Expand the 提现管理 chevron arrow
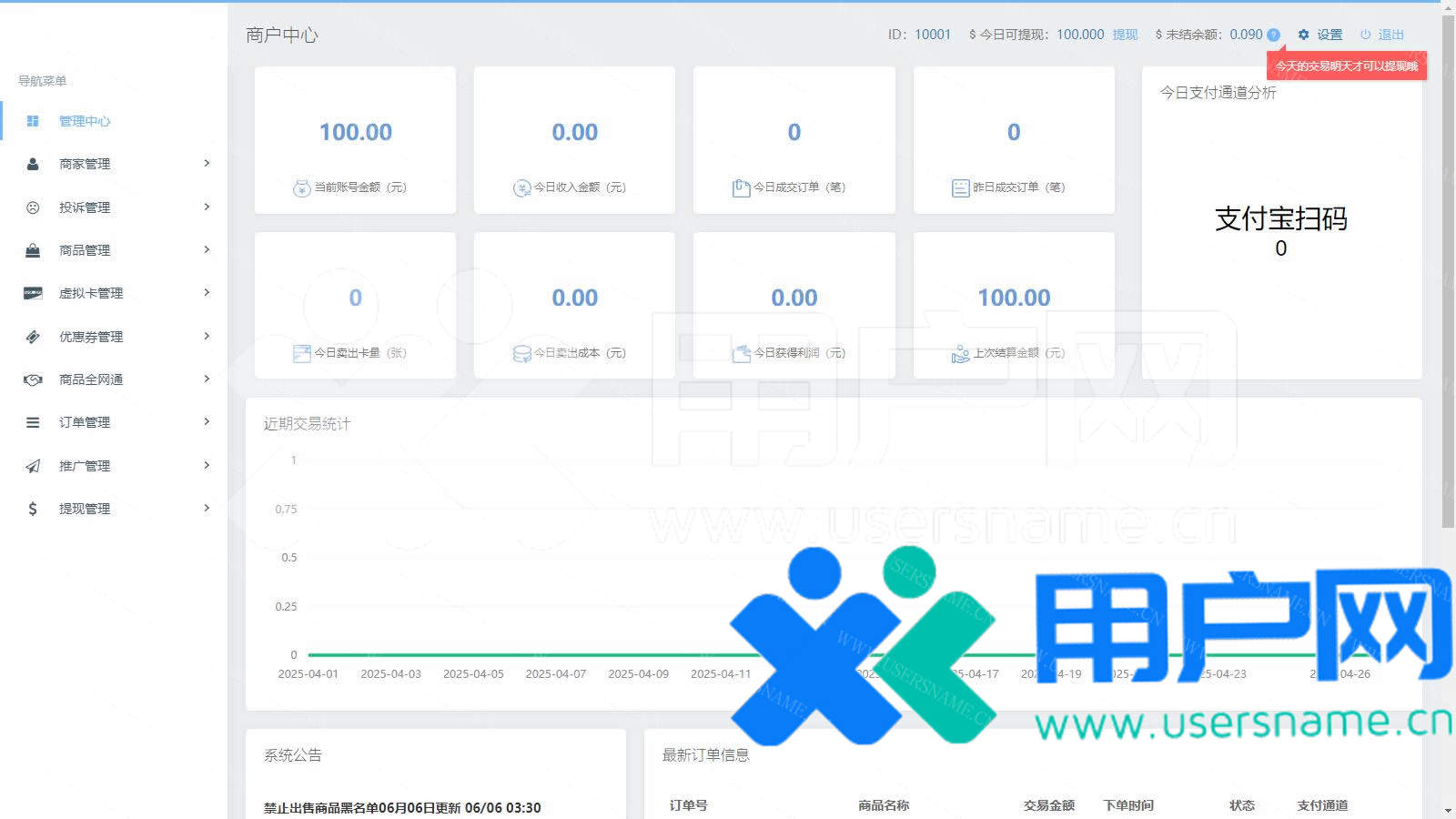 [207, 509]
